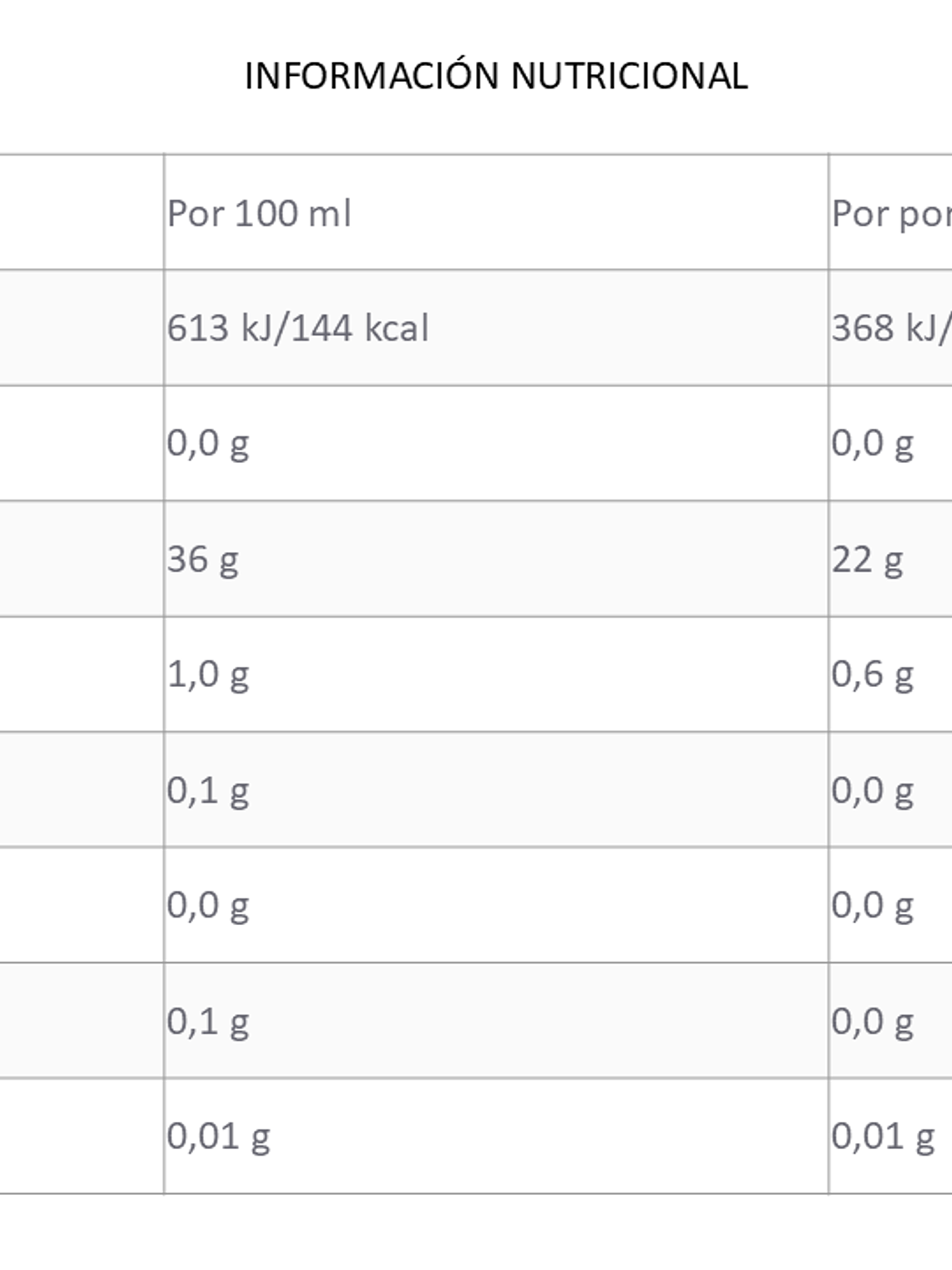Click 0,1 g cell directly above 0,01 g
Viewport: 952px width, 1270px height.
[208, 1020]
